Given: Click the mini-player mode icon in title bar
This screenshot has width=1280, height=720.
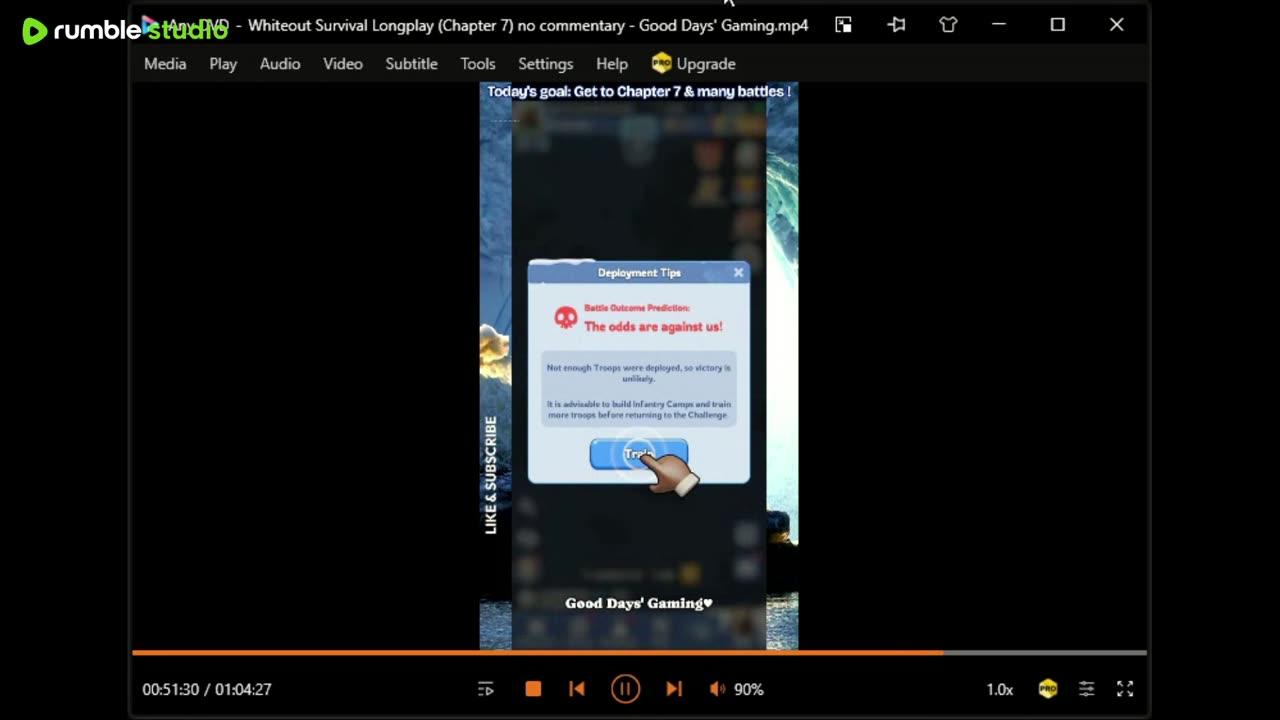Looking at the screenshot, I should pyautogui.click(x=843, y=25).
